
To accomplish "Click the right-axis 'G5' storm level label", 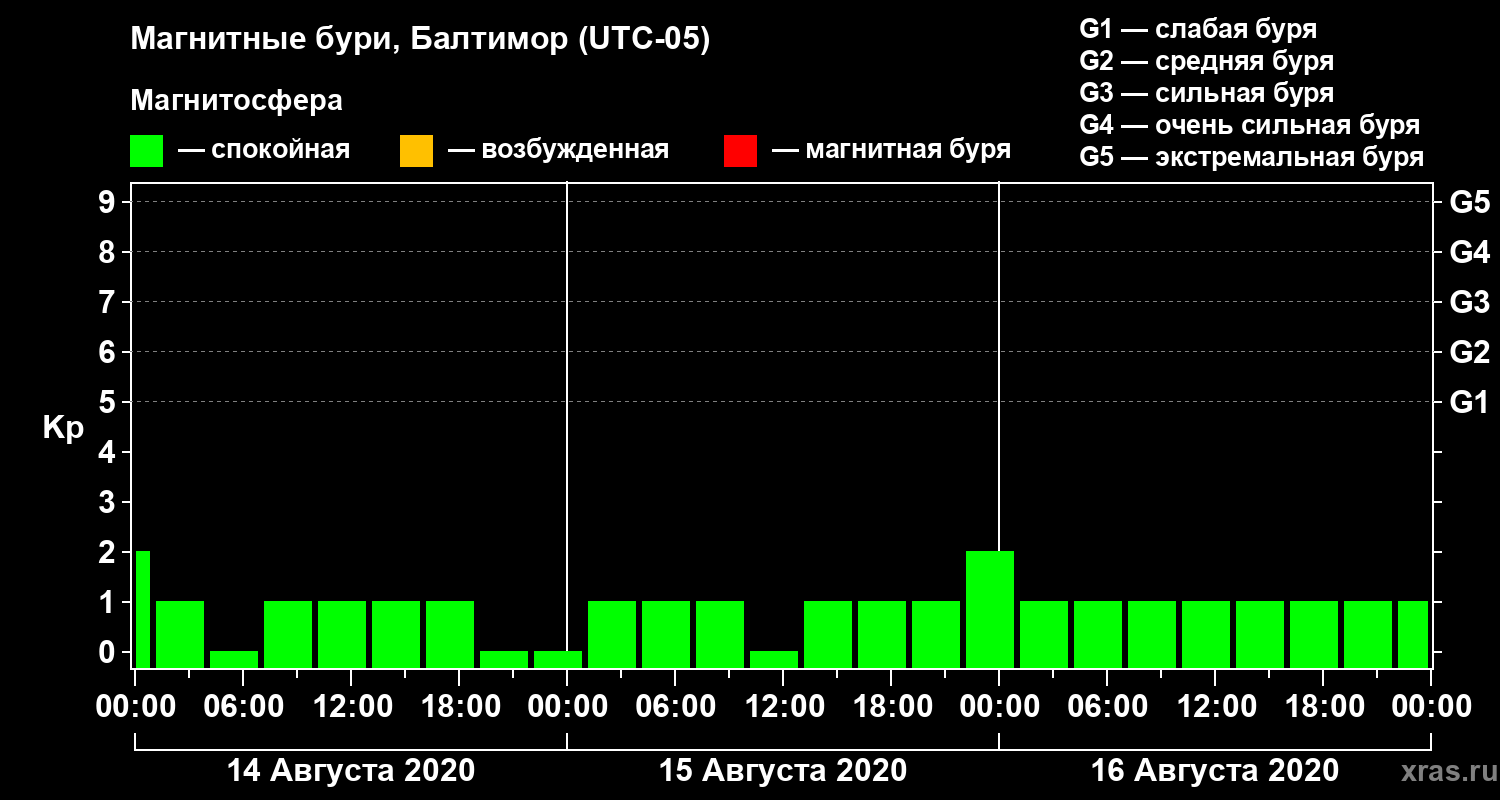I will (1470, 202).
